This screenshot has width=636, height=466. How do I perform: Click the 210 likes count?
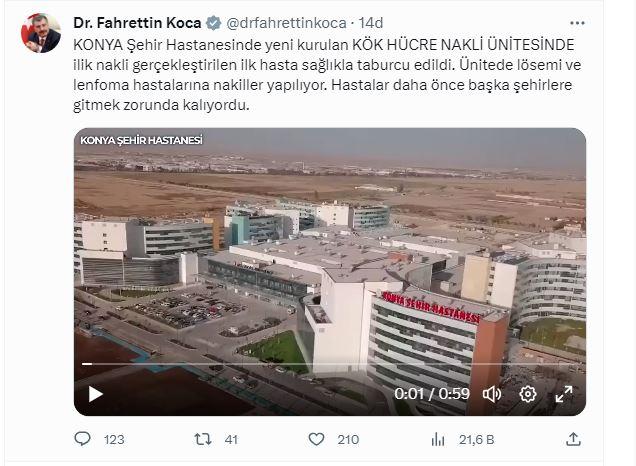tap(348, 440)
